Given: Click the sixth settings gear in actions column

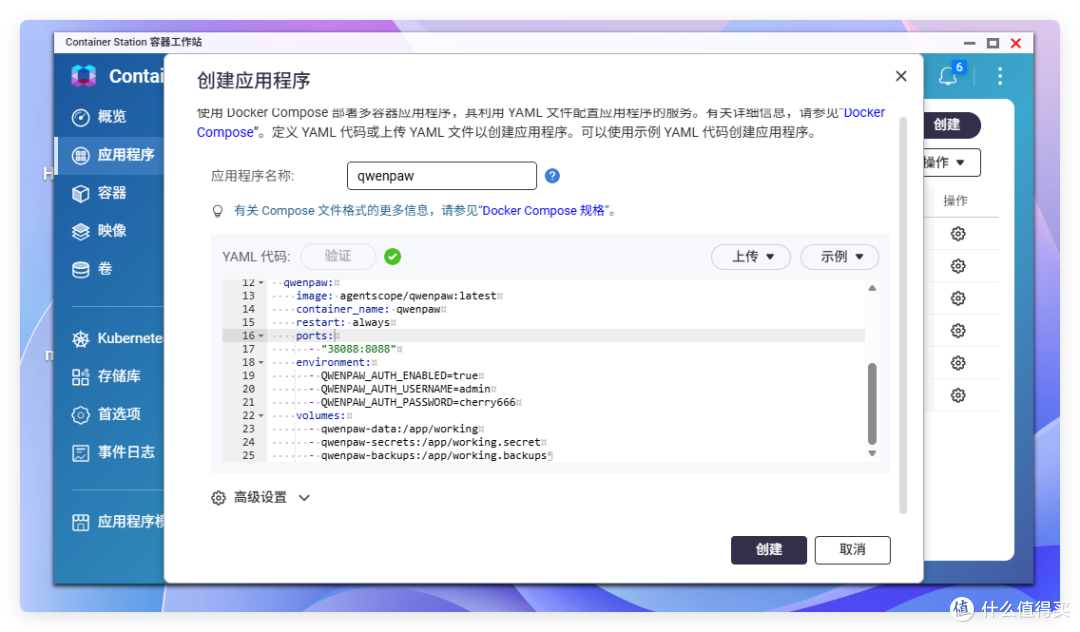Looking at the screenshot, I should click(957, 396).
